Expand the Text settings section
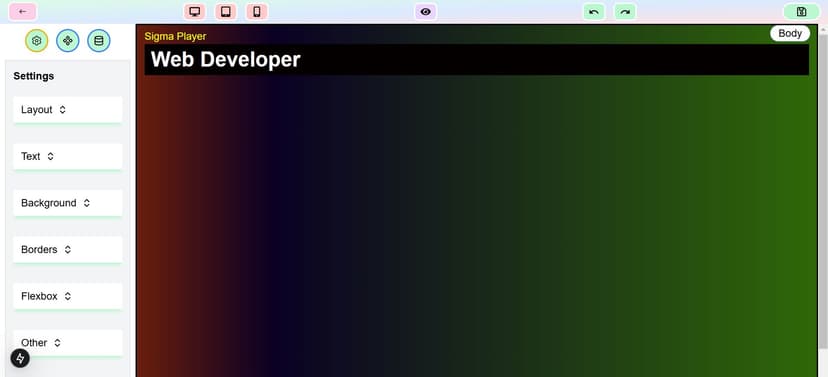Screen dimensions: 828x377 click(x=68, y=156)
